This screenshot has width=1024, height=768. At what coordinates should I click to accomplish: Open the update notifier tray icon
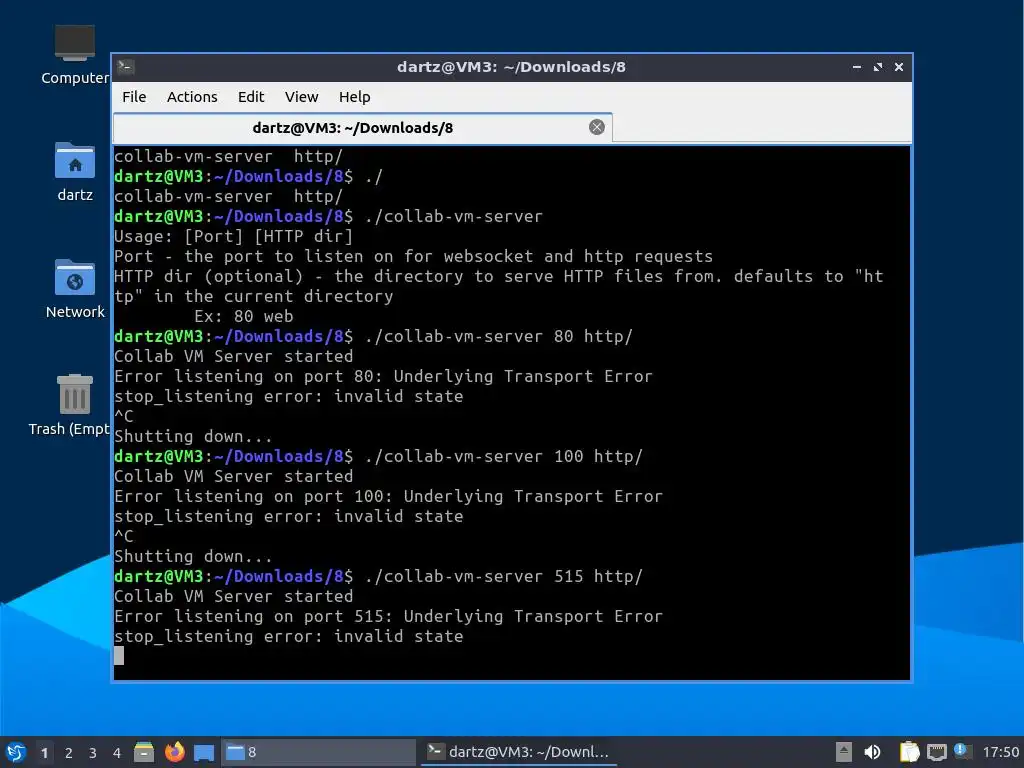tap(962, 751)
